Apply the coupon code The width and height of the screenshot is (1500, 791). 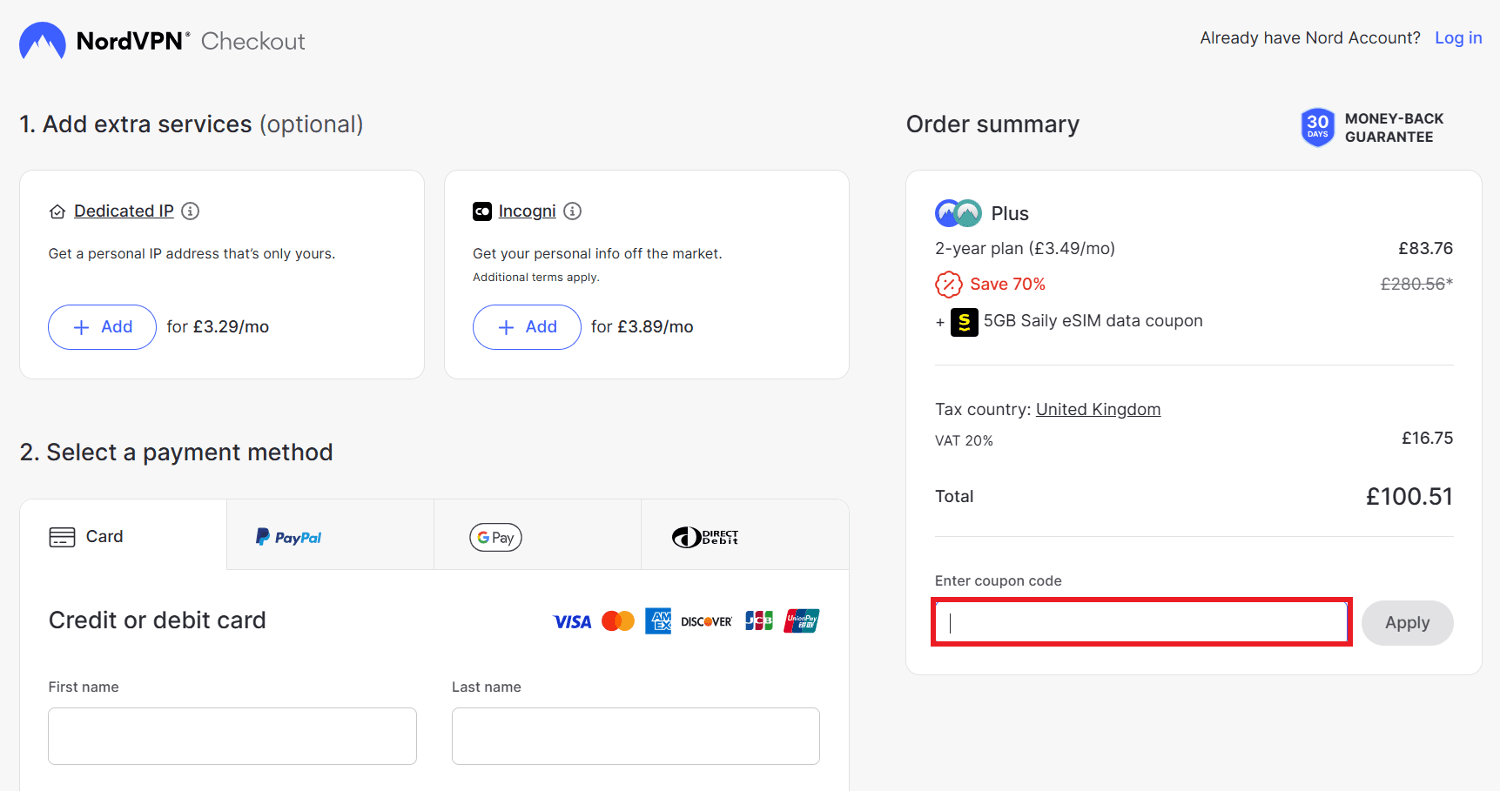[1407, 623]
